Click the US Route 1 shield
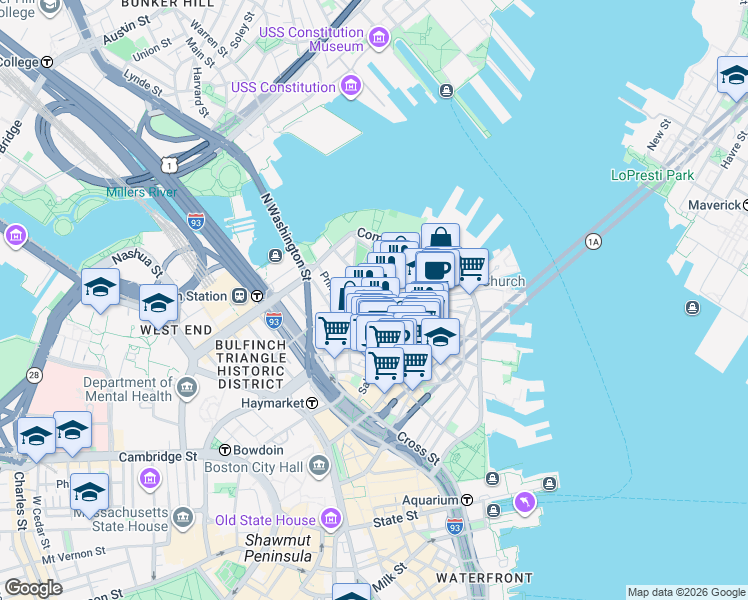The image size is (748, 600). [x=169, y=166]
